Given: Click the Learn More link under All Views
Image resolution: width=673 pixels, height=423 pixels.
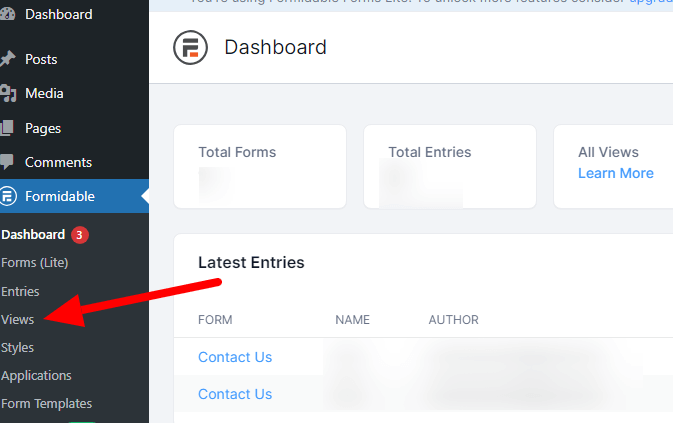Looking at the screenshot, I should coord(615,173).
